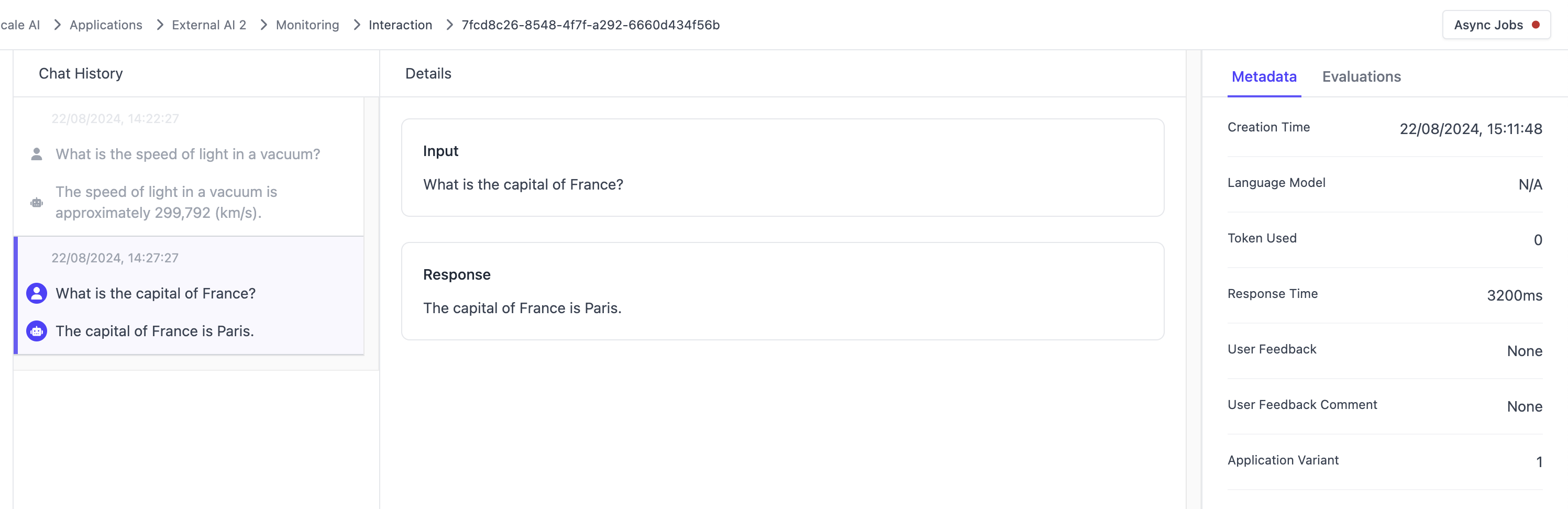Open External AI 2 breadcrumb
The height and width of the screenshot is (509, 1568).
[209, 25]
